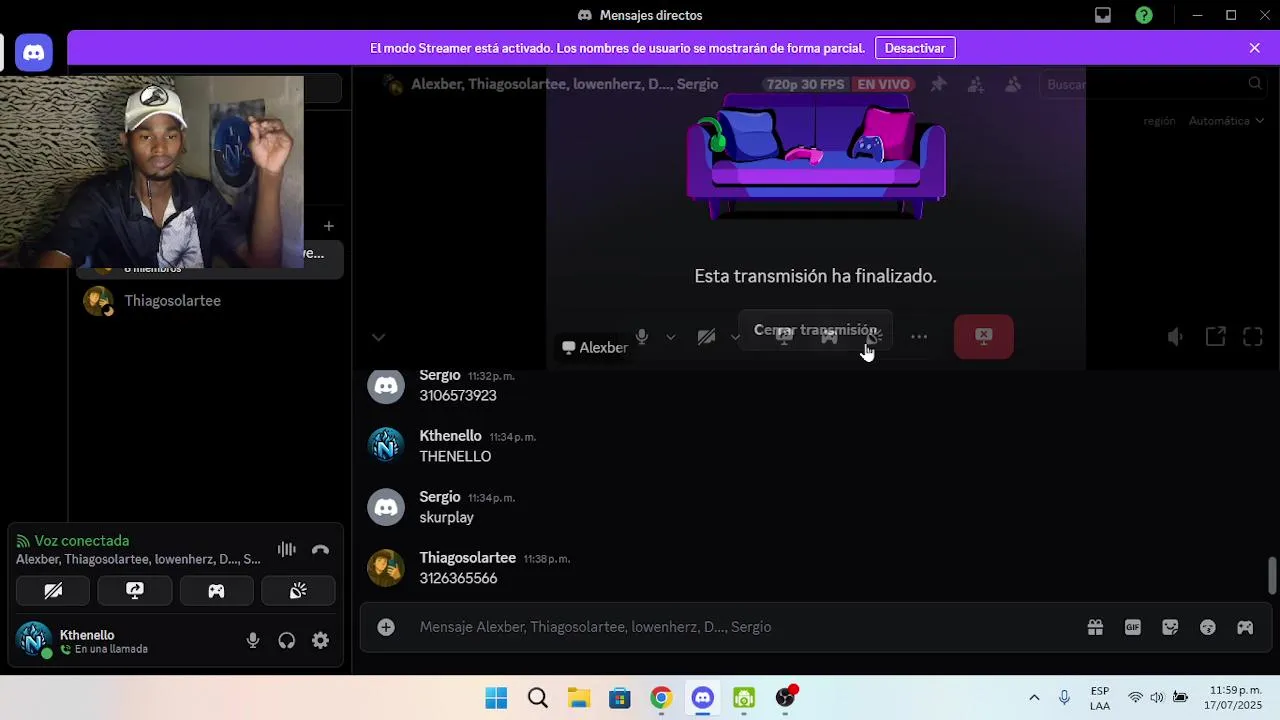The height and width of the screenshot is (720, 1280).
Task: Open the región Automática dropdown
Action: pyautogui.click(x=1226, y=121)
